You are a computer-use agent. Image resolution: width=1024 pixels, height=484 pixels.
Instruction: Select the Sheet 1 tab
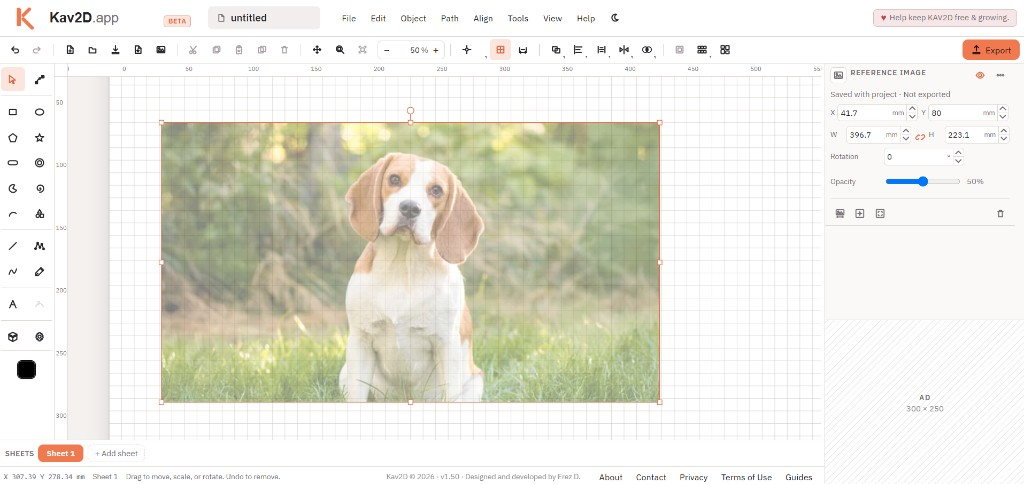[61, 453]
